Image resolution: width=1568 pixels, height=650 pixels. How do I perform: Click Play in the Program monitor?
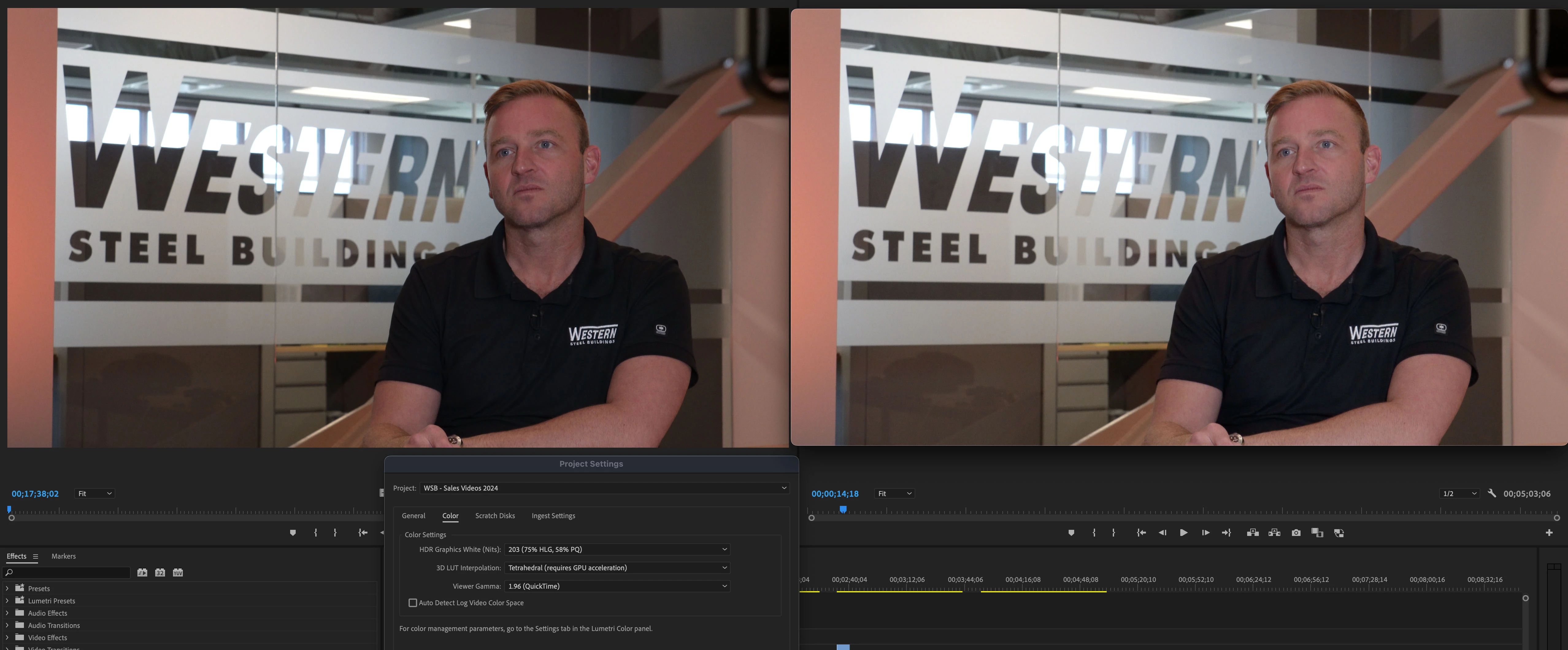pyautogui.click(x=1183, y=533)
